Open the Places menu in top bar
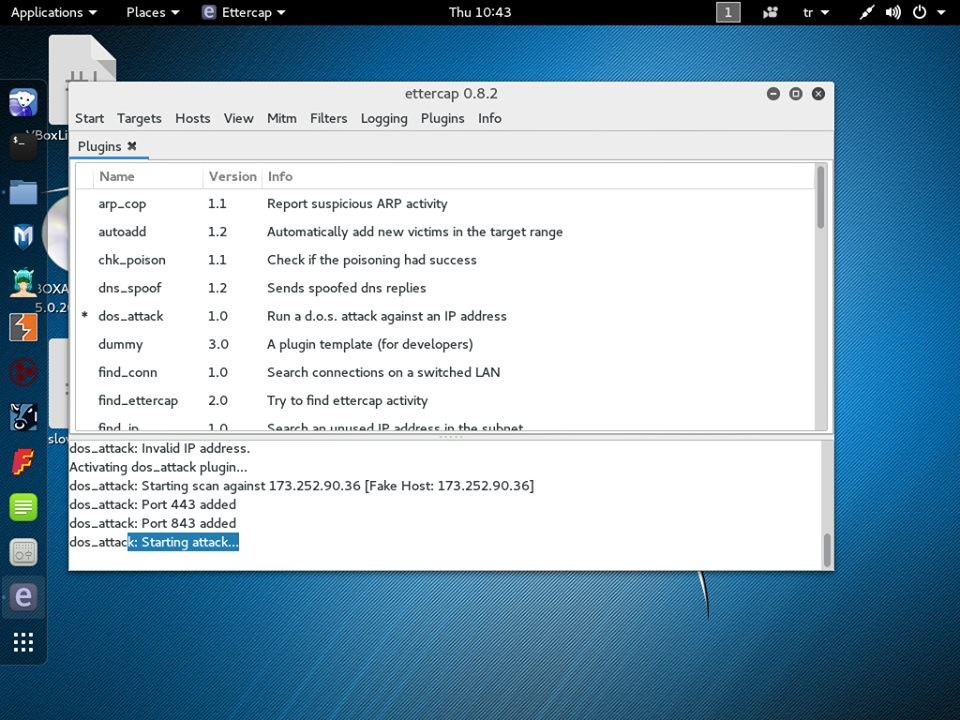 tap(152, 12)
